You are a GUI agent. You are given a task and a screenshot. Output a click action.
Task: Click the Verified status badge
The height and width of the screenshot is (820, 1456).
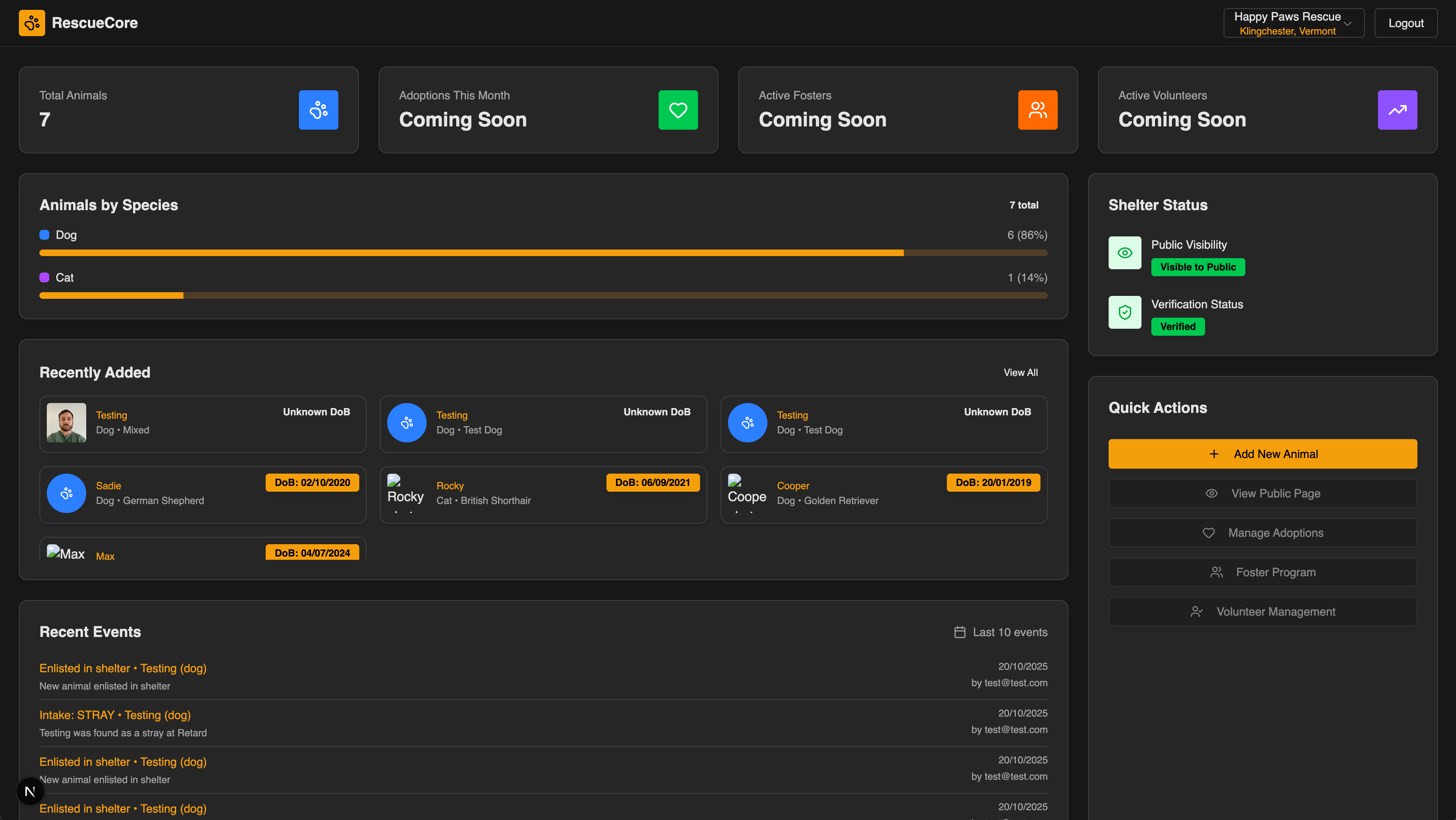coord(1178,326)
